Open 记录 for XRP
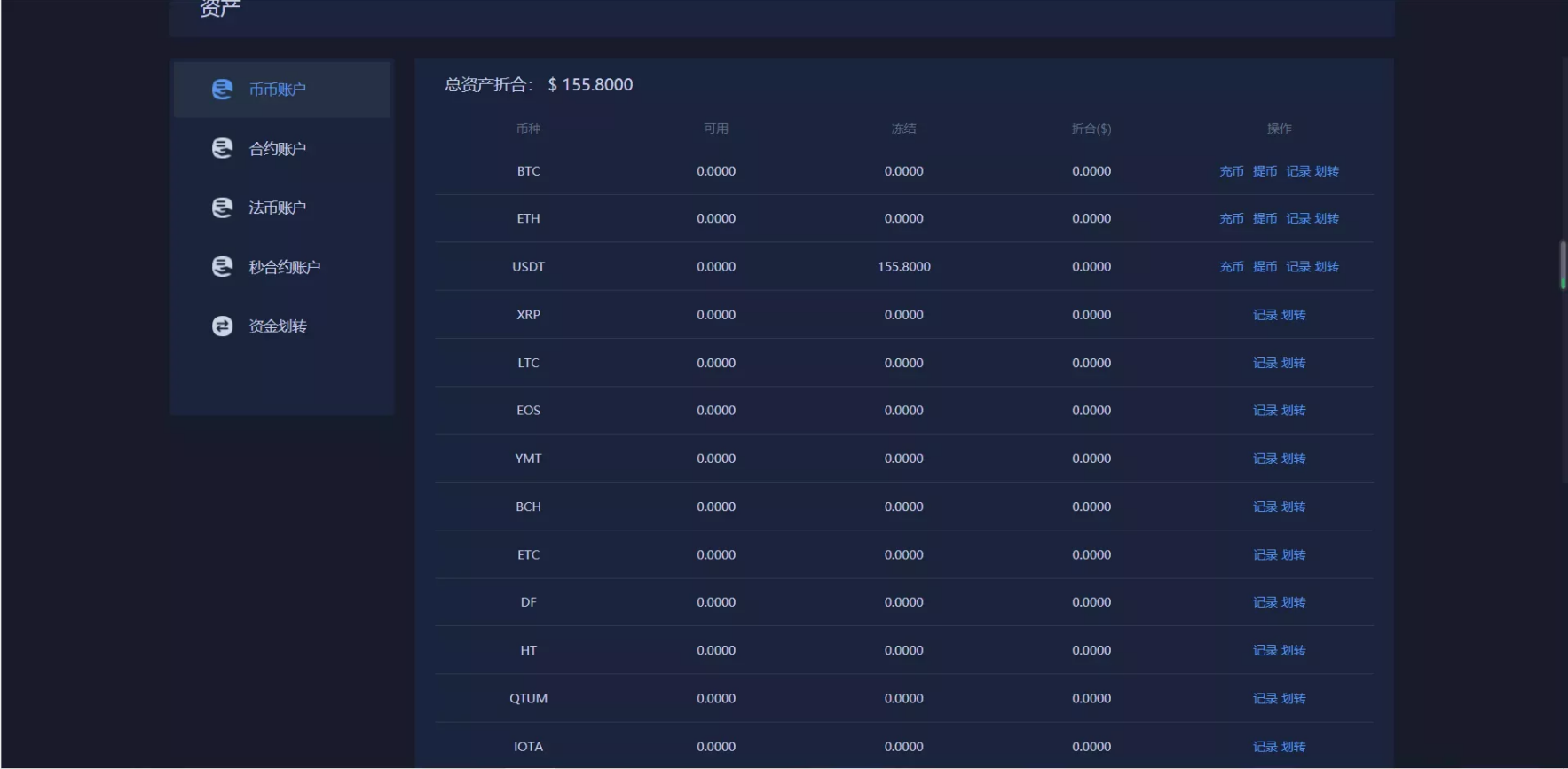Image resolution: width=1568 pixels, height=769 pixels. (x=1265, y=315)
